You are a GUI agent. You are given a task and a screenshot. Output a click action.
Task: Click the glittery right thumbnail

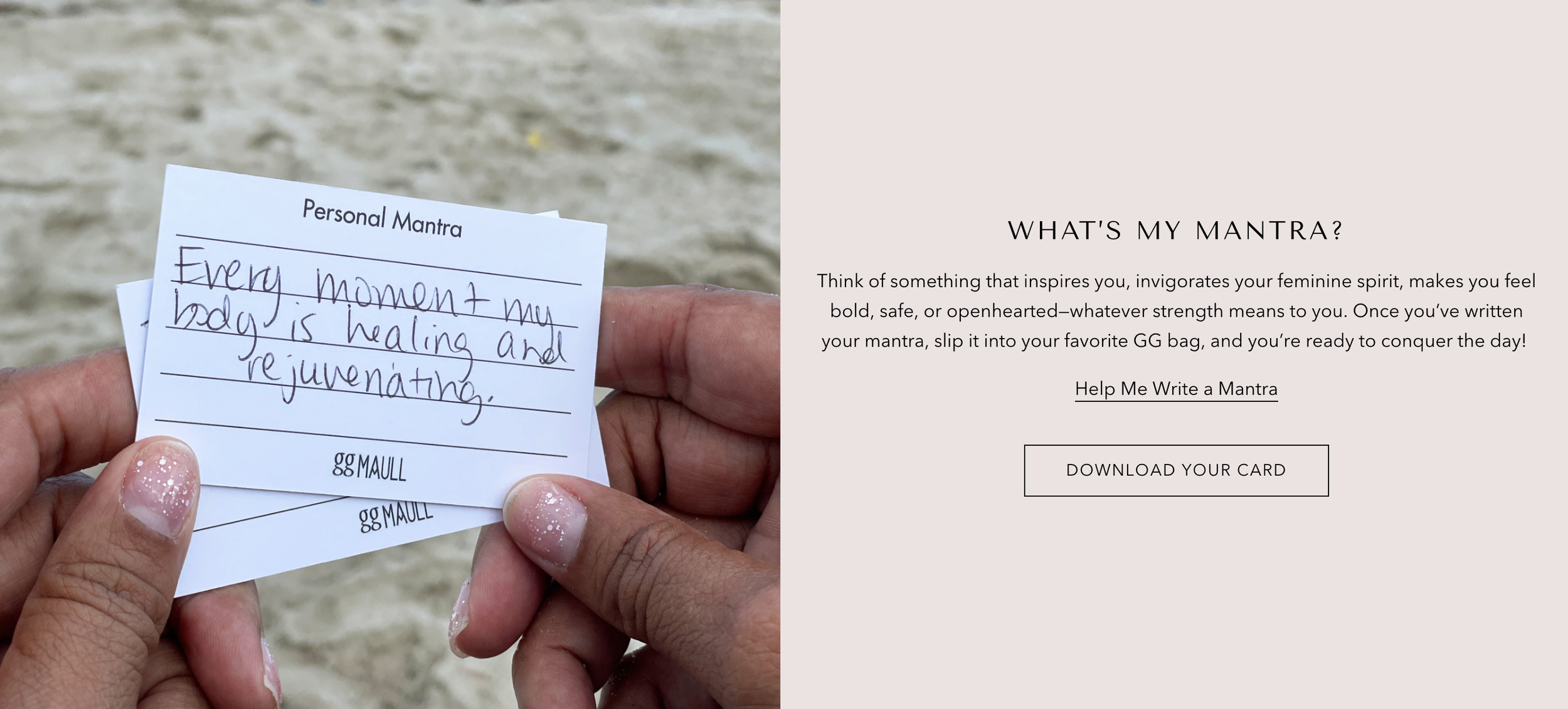546,517
